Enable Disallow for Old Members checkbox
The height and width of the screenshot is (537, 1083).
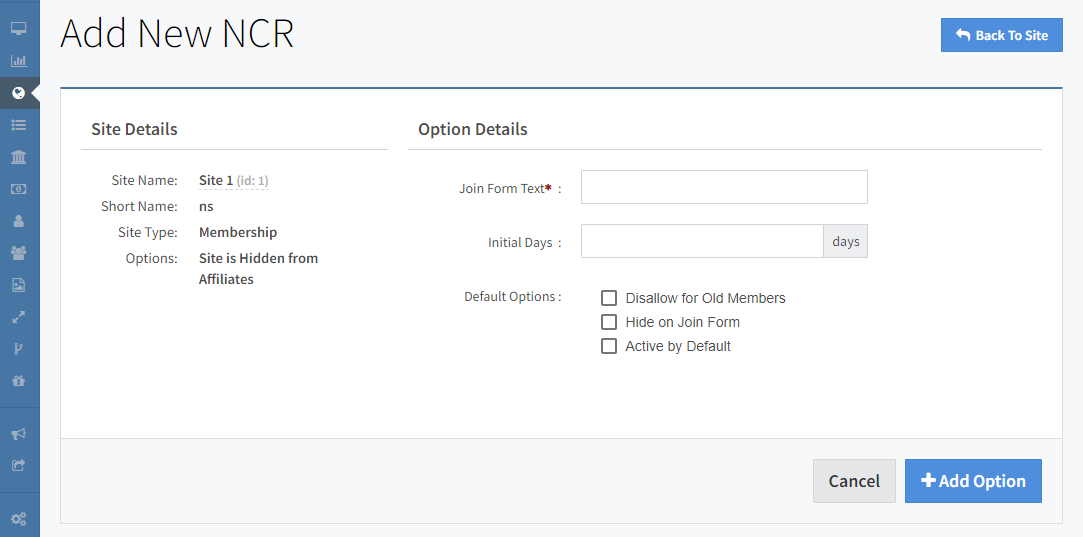[x=609, y=298]
